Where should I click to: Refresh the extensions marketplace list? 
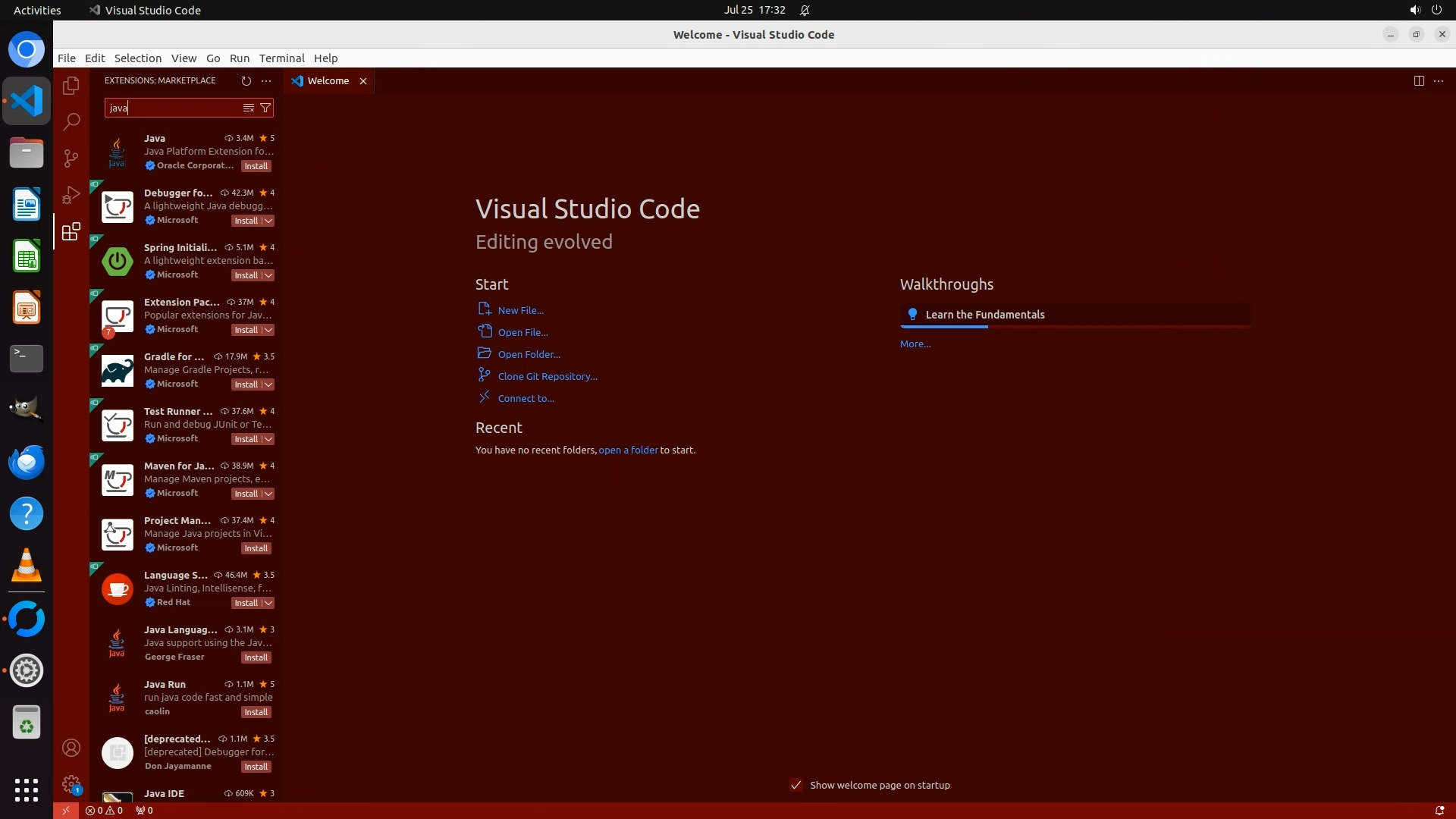[x=246, y=80]
